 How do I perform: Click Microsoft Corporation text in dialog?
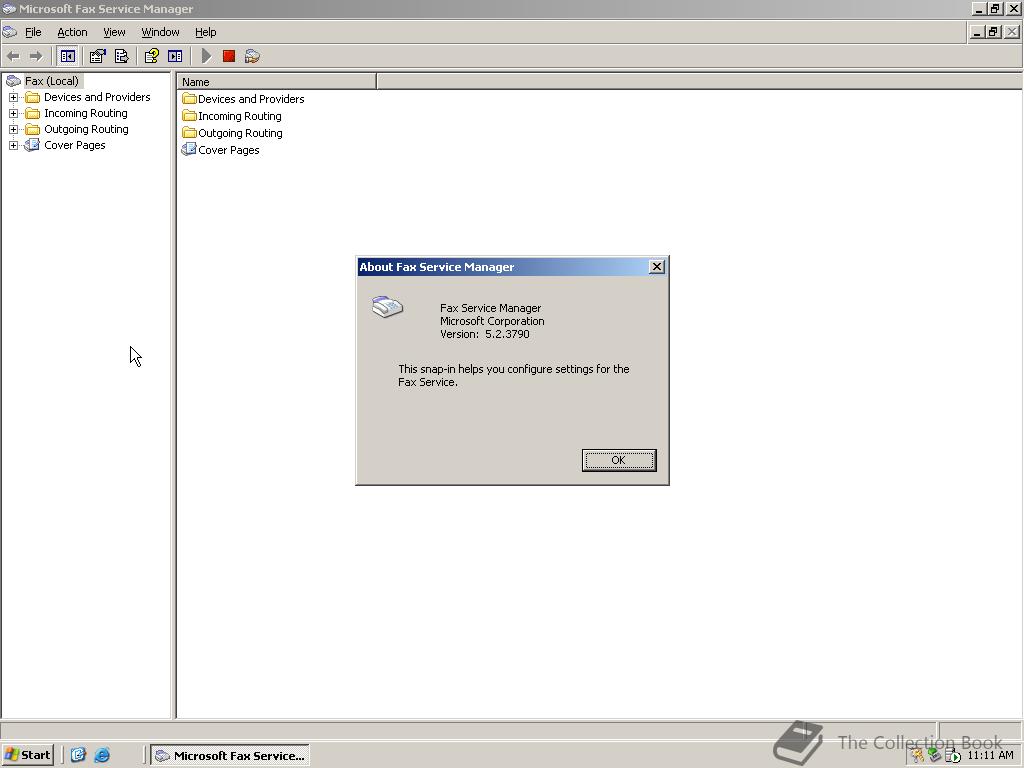click(492, 321)
